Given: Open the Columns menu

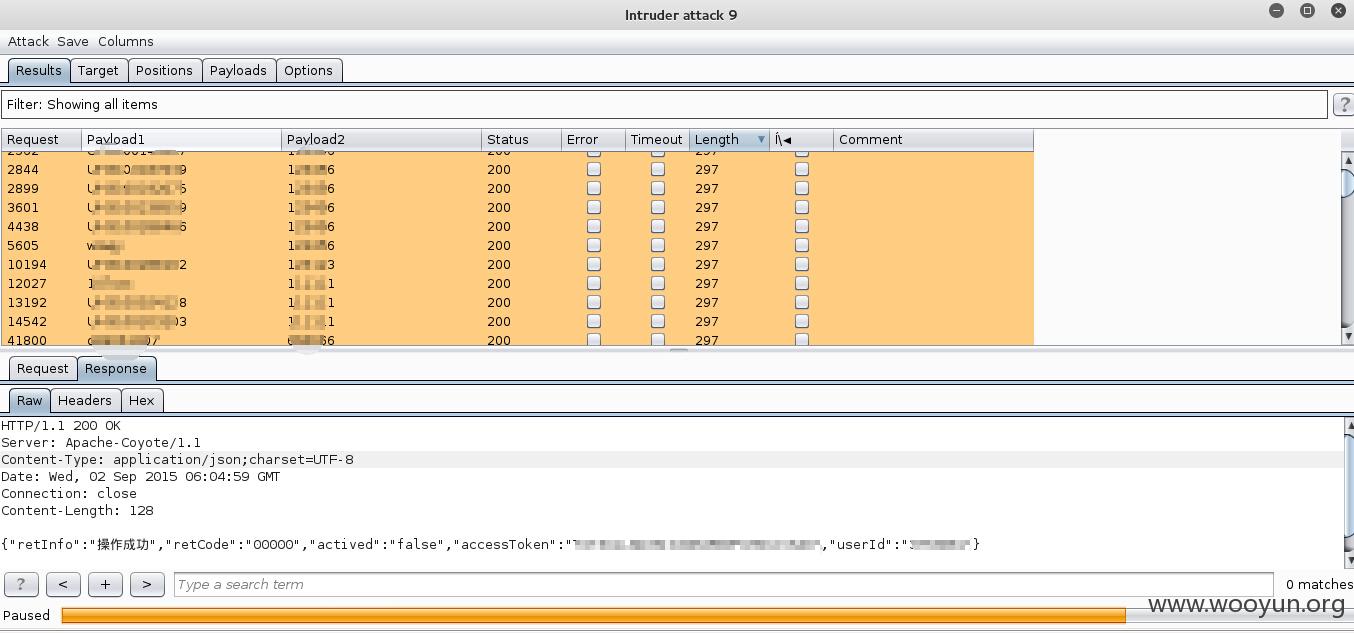Looking at the screenshot, I should click(x=126, y=41).
